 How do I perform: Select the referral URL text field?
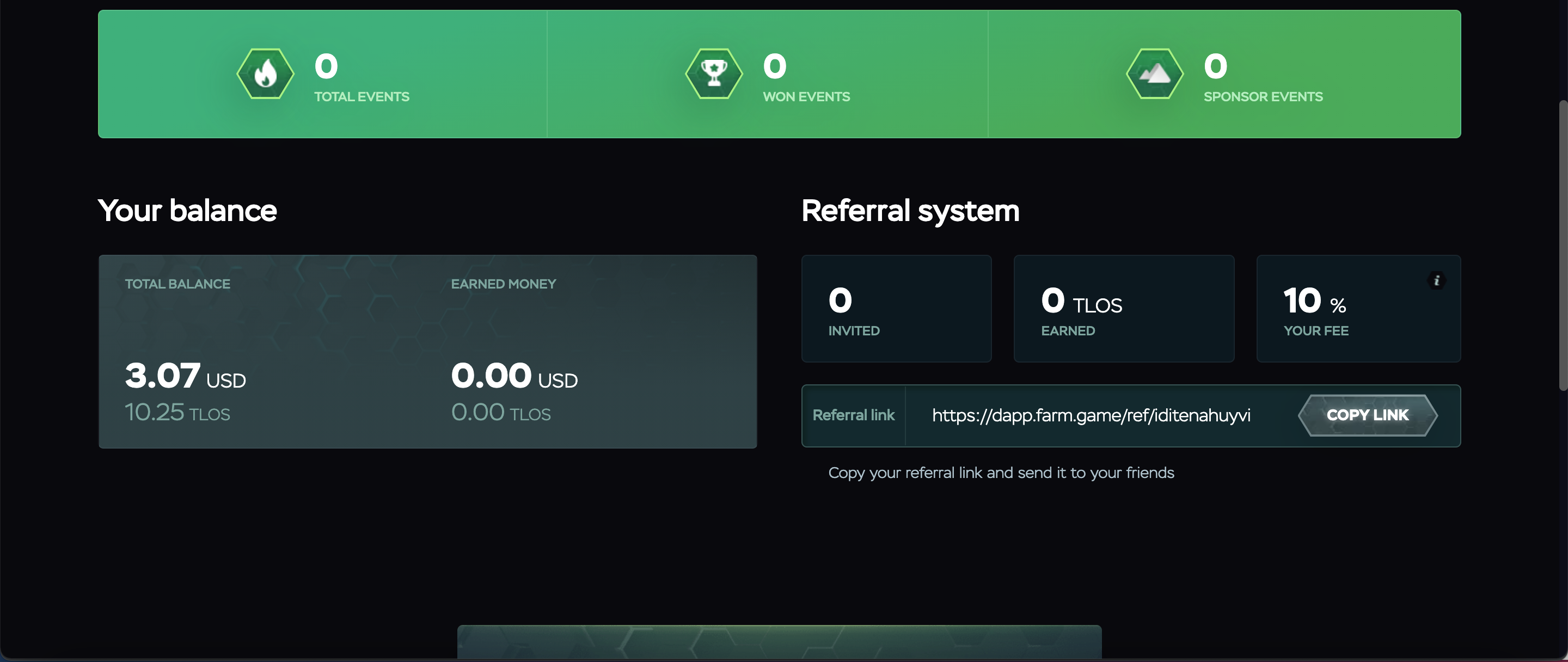point(1092,415)
